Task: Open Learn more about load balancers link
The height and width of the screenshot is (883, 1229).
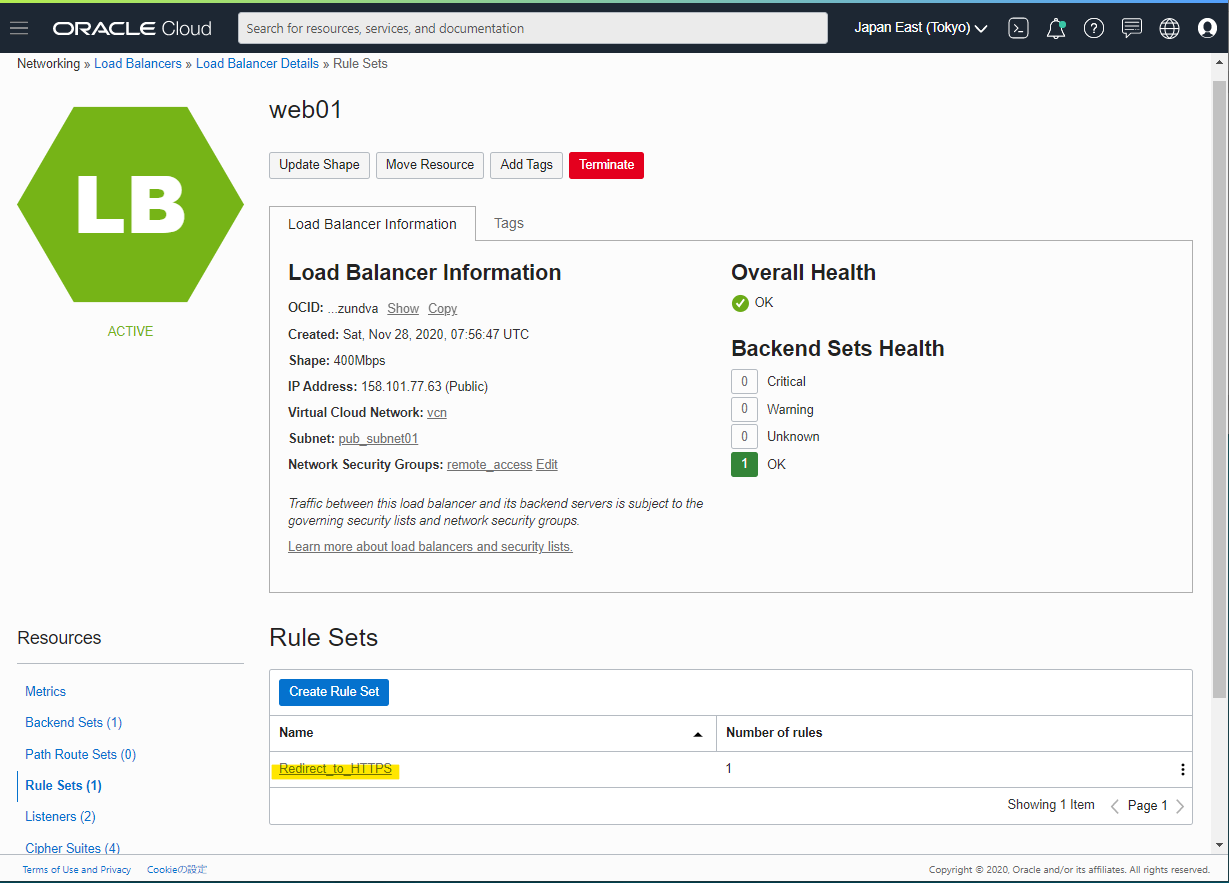Action: point(430,547)
